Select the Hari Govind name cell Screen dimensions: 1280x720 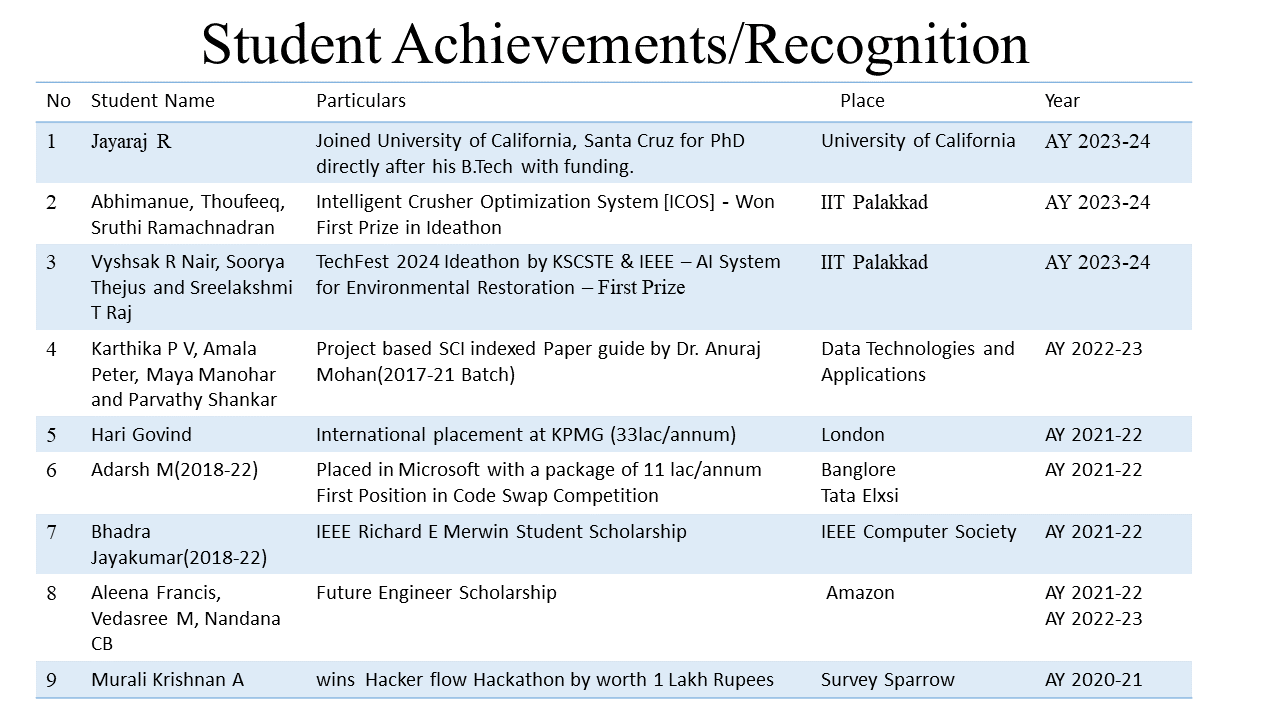[x=141, y=435]
